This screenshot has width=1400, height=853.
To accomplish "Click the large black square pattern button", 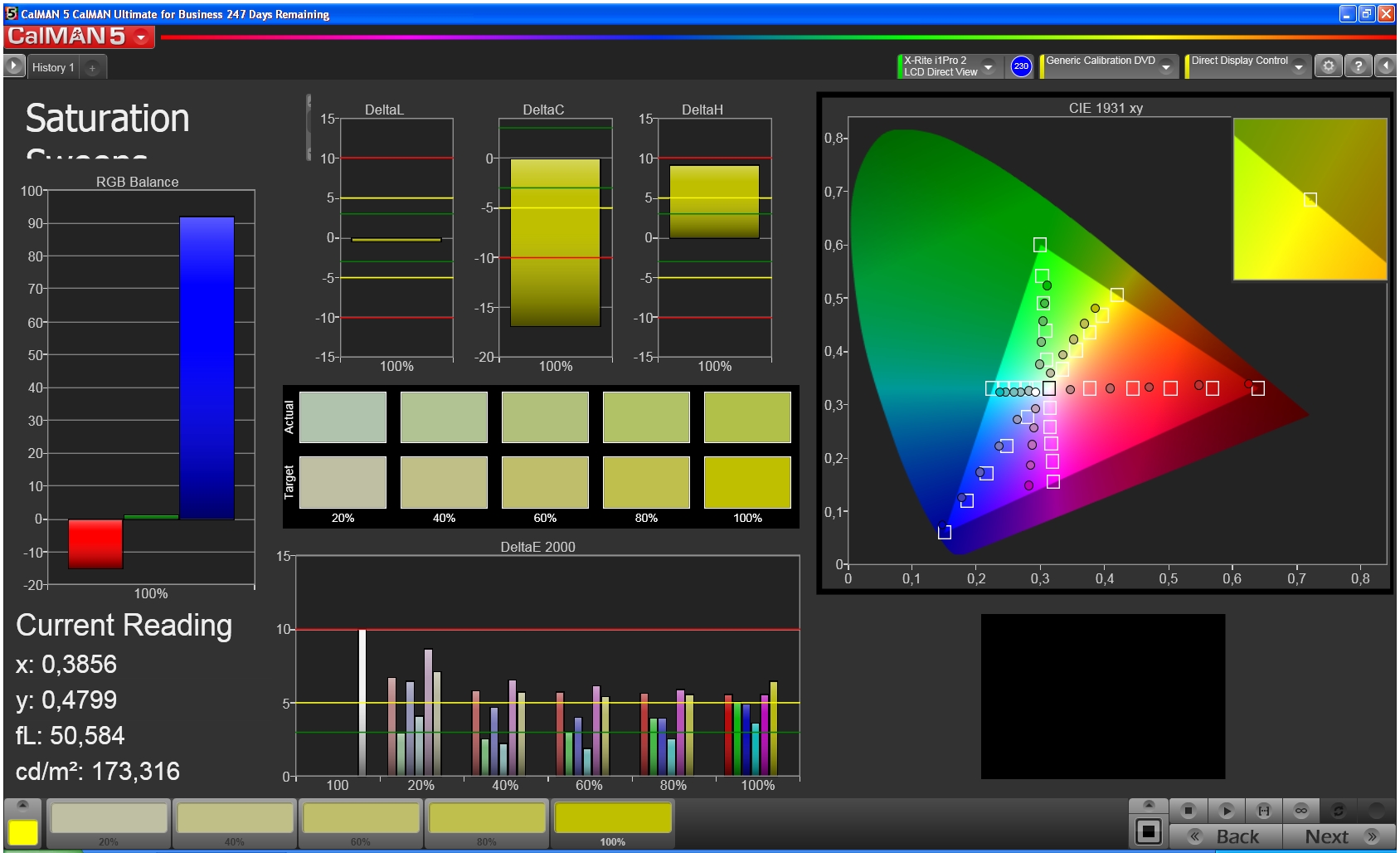I will 1149,831.
